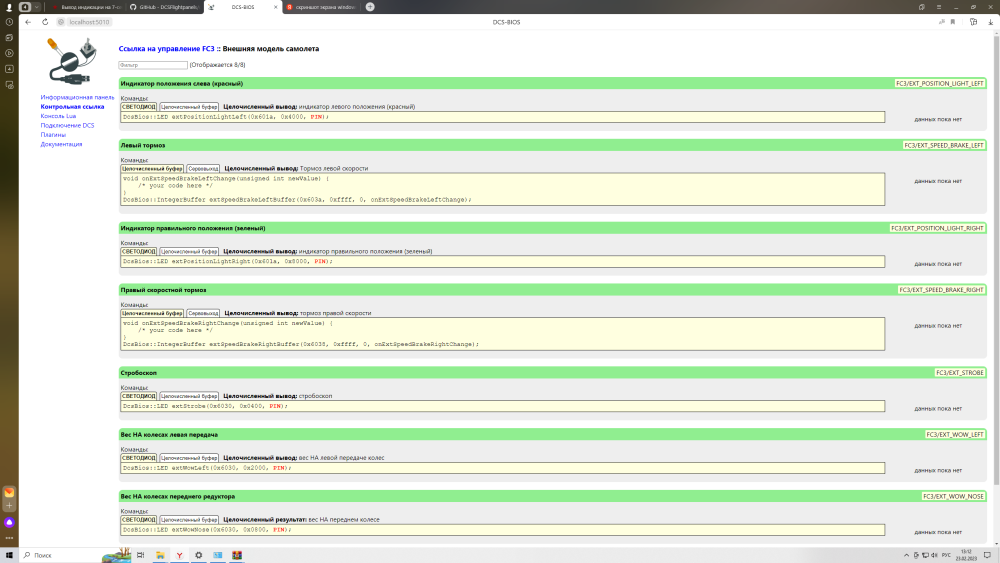The height and width of the screenshot is (563, 1000).
Task: Open the Информационная панель link
Action: click(x=77, y=98)
